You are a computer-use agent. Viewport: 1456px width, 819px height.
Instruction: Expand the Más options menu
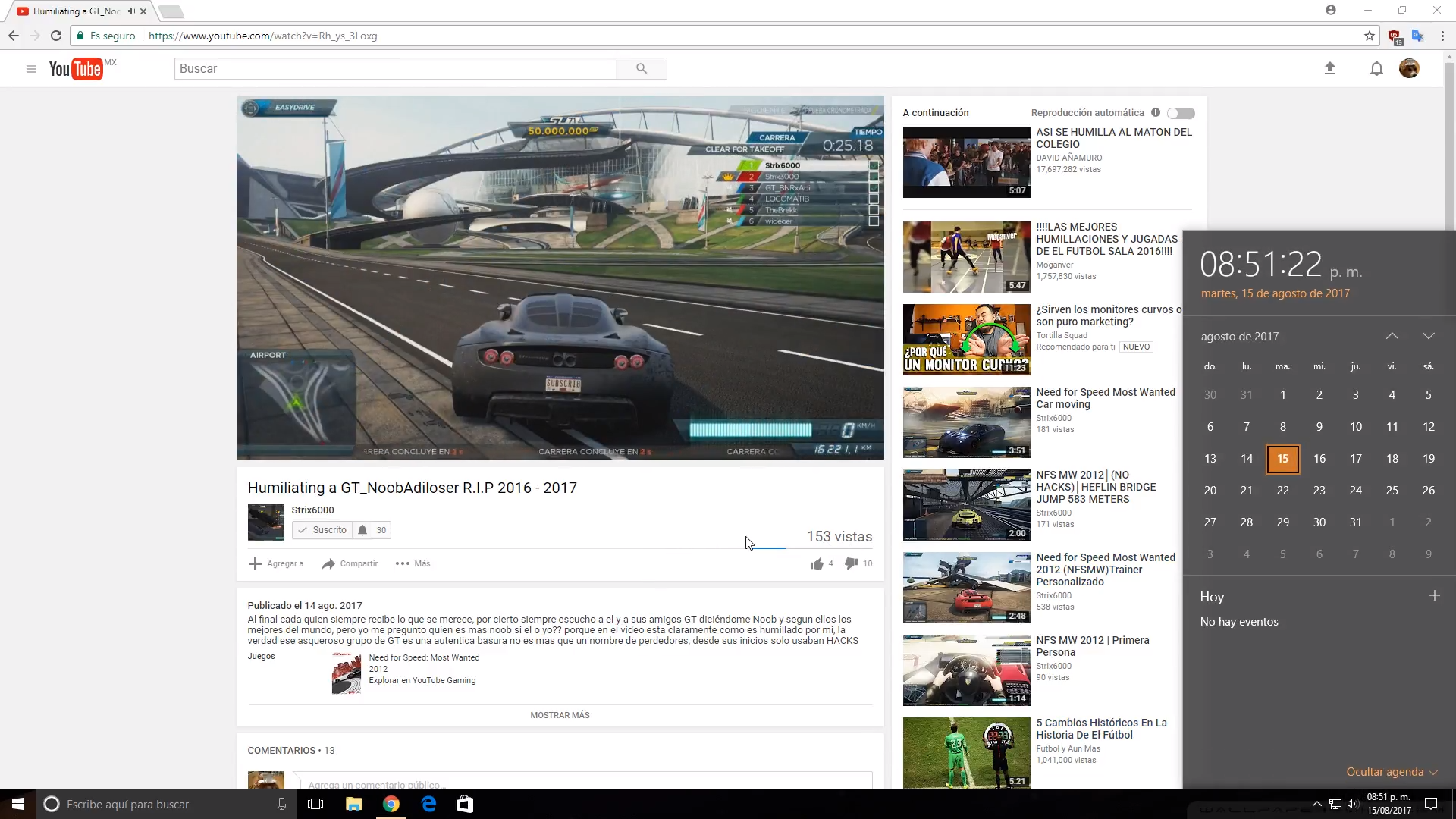(x=413, y=563)
